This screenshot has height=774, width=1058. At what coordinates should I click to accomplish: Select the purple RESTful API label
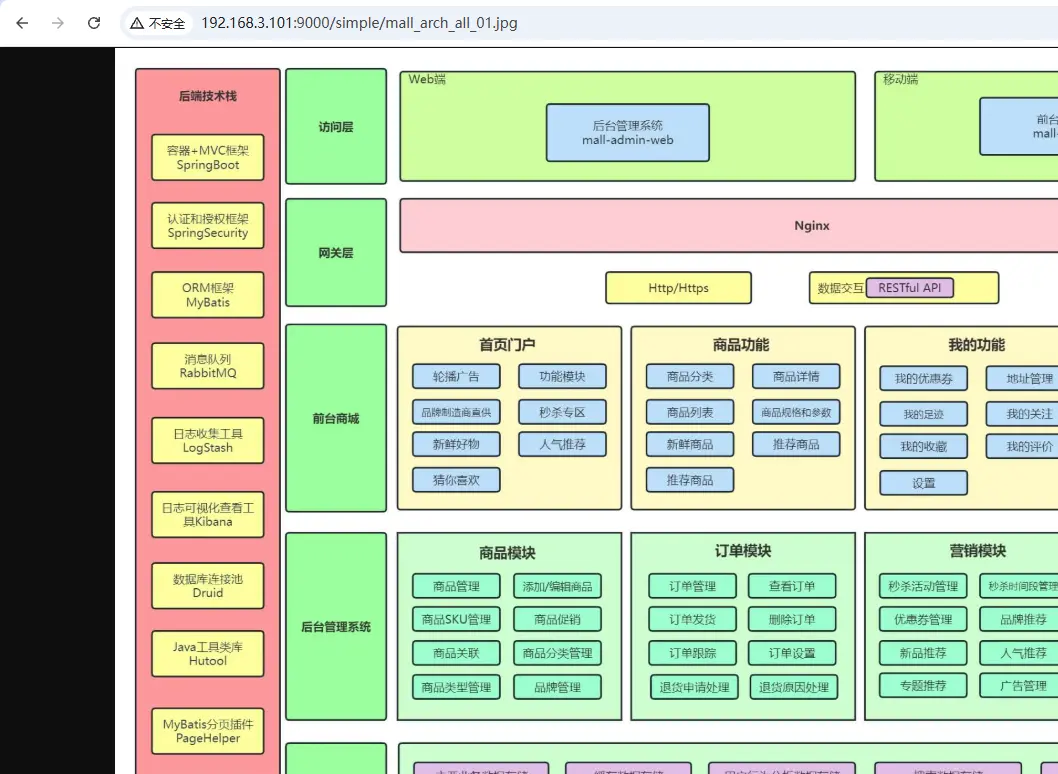pos(909,288)
